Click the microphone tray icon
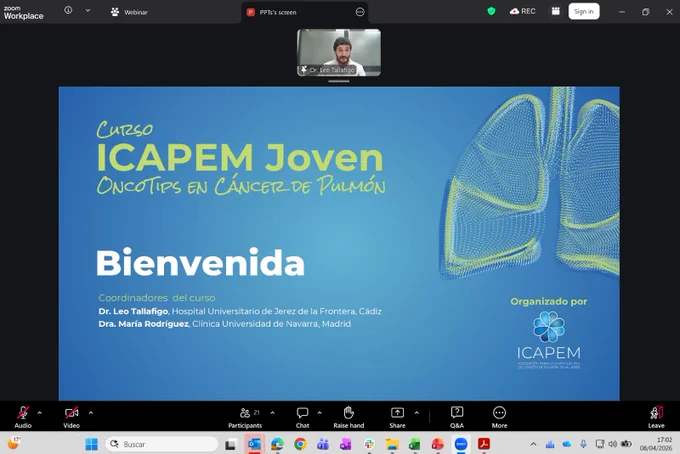 point(583,444)
